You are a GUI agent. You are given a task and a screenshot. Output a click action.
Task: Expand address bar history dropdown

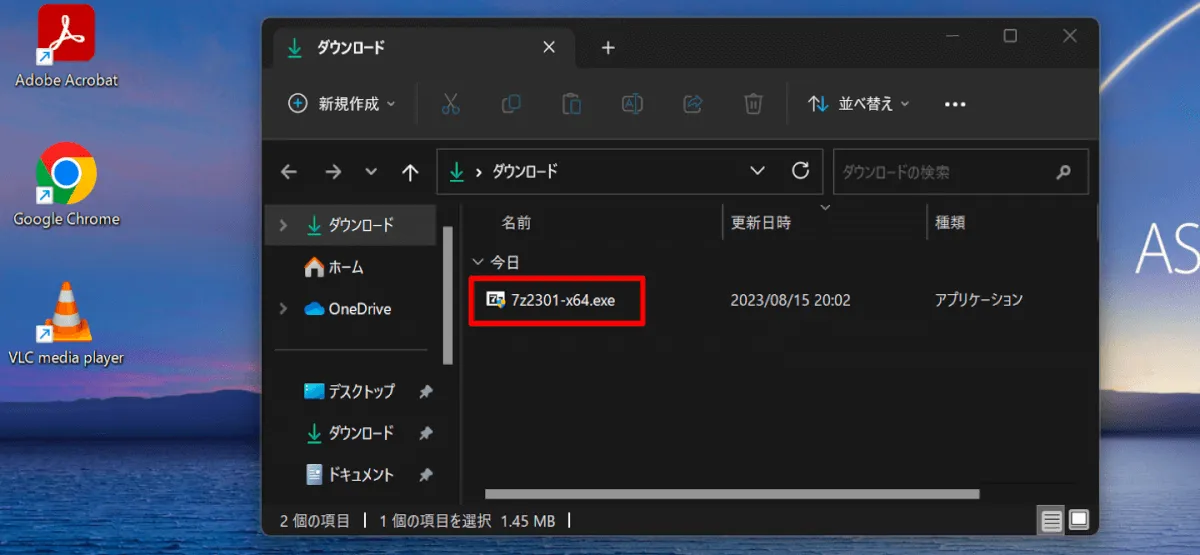(757, 171)
